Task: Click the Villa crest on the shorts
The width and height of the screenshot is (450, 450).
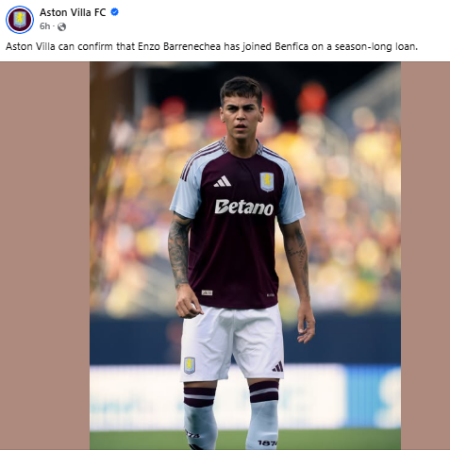Action: [x=189, y=365]
